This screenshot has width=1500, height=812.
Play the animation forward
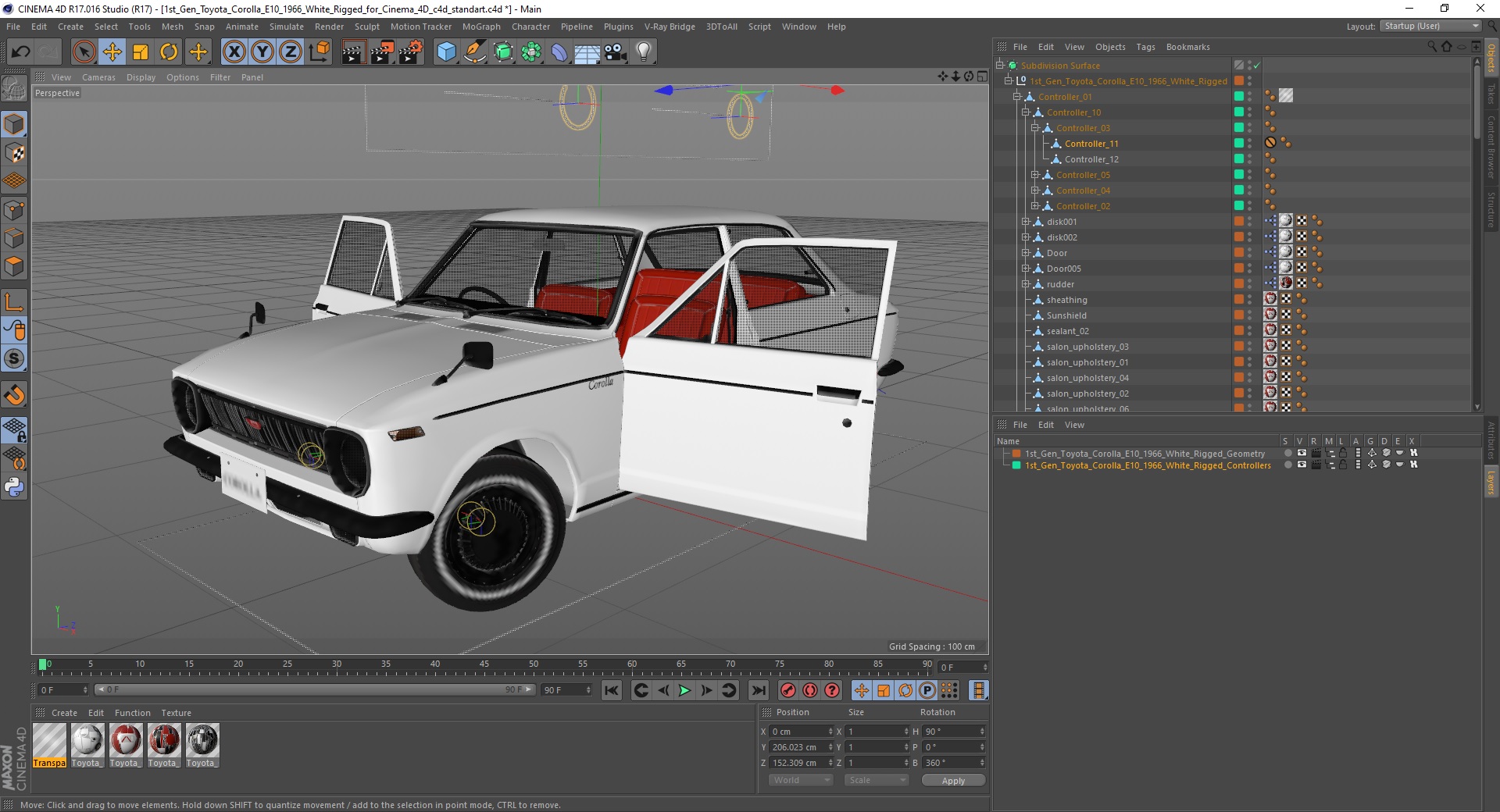click(x=684, y=690)
